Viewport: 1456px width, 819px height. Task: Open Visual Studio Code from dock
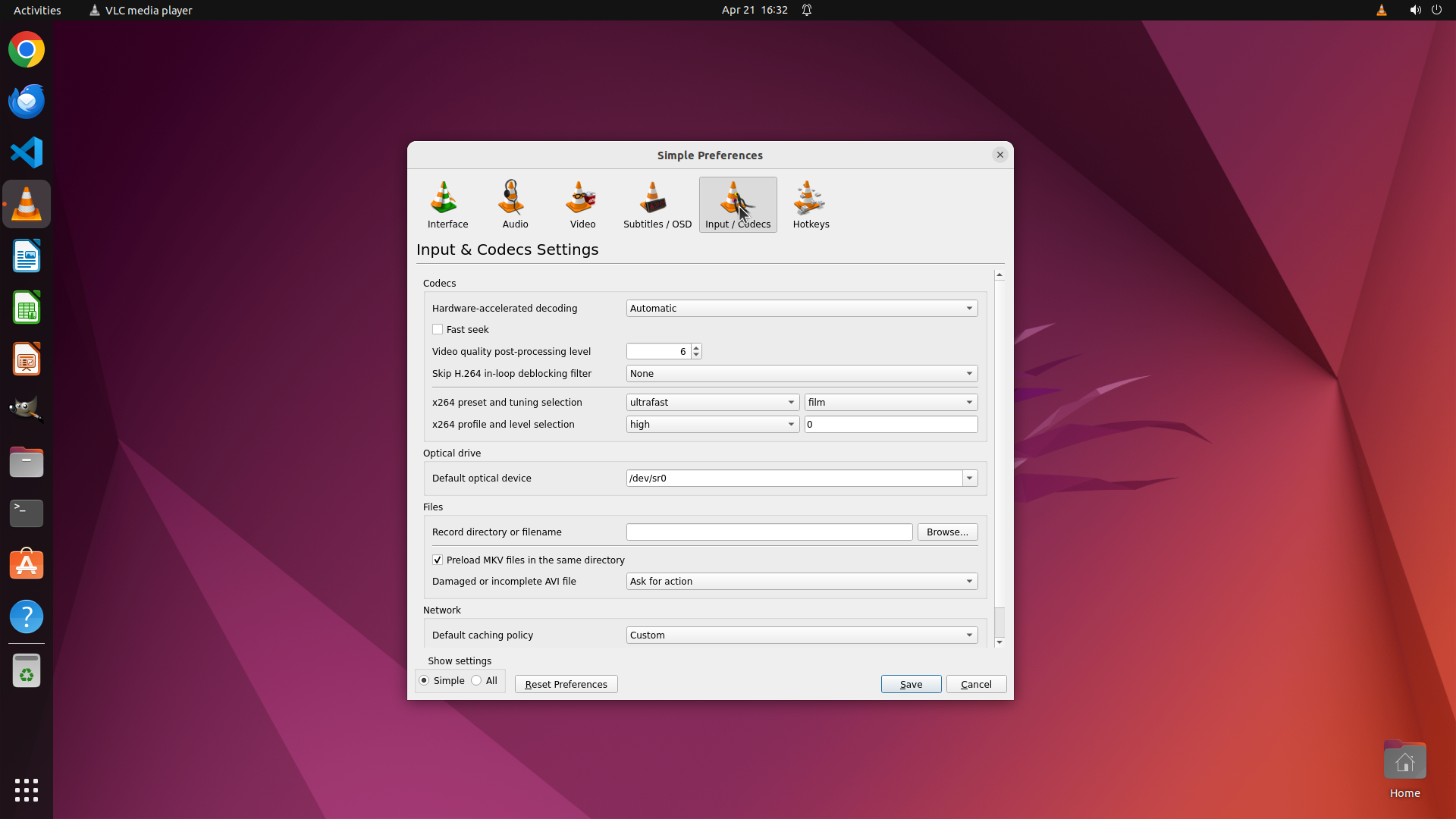point(27,152)
